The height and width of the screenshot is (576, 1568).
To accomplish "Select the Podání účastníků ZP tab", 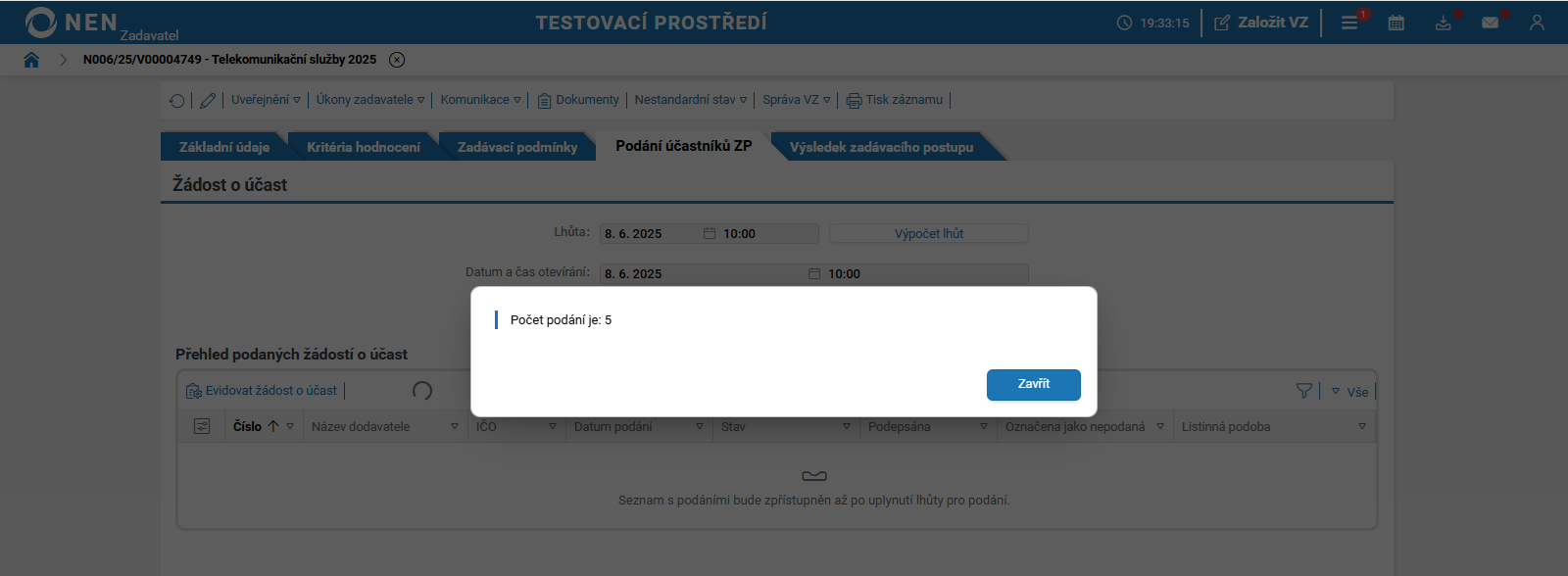I will (x=684, y=146).
